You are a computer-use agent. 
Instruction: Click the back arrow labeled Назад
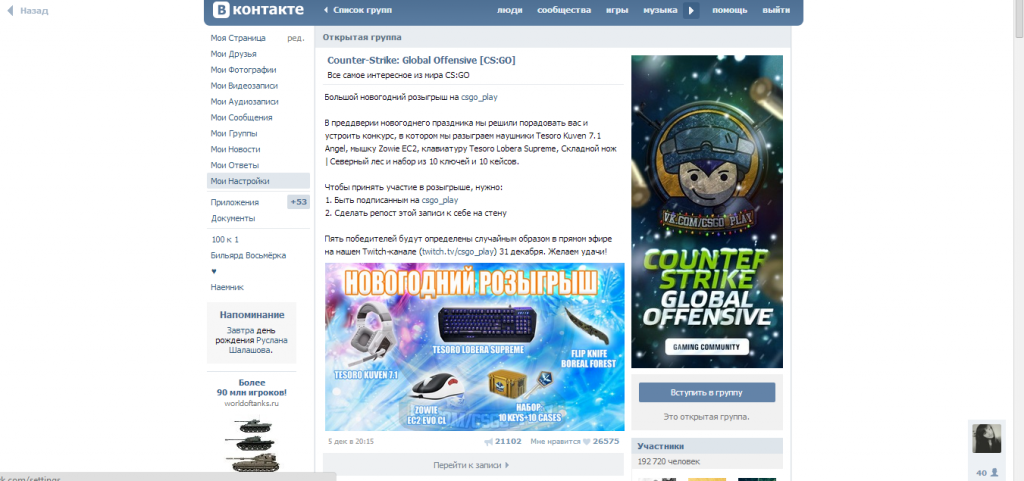tap(27, 11)
